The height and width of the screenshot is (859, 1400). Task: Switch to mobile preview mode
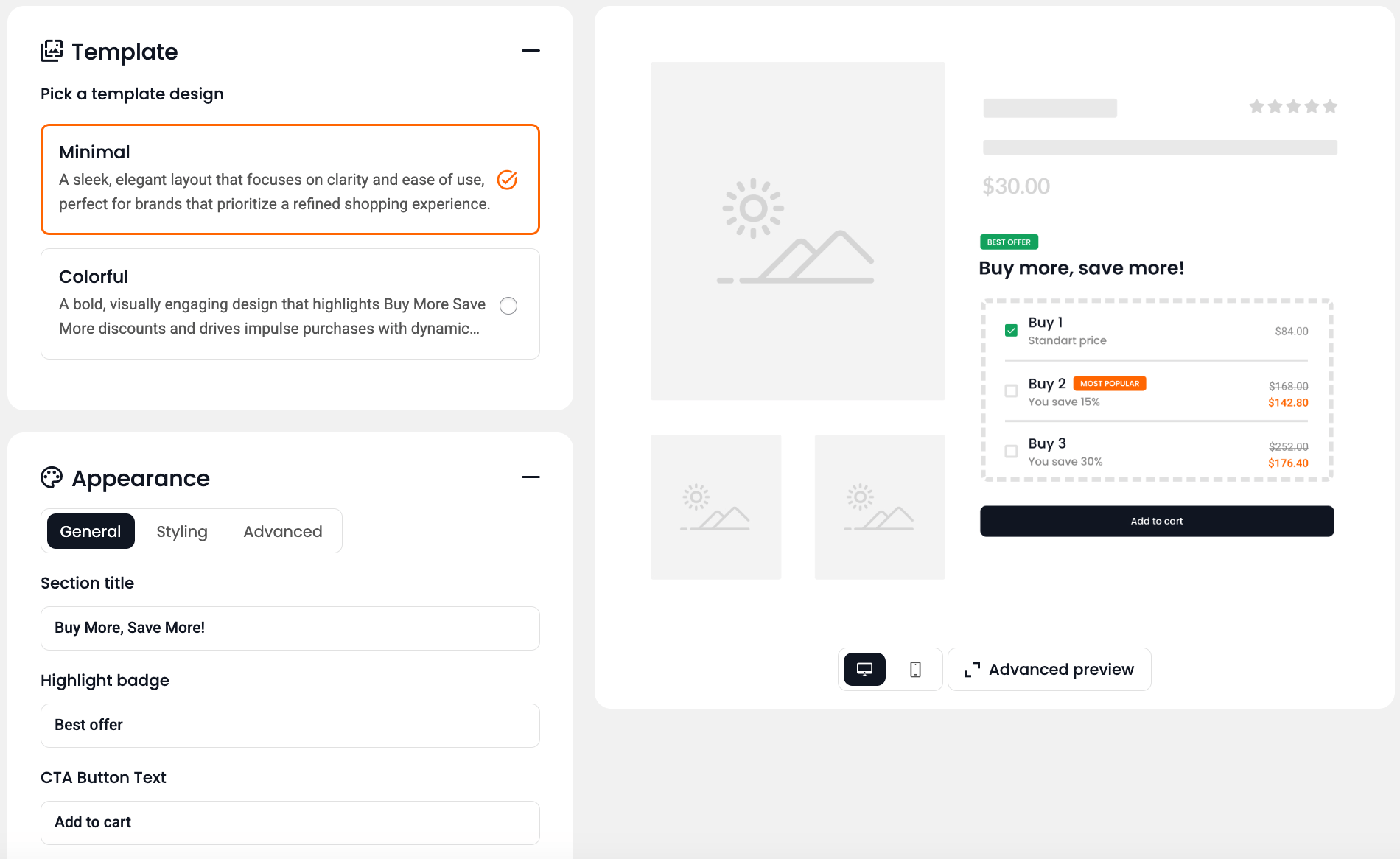(915, 669)
